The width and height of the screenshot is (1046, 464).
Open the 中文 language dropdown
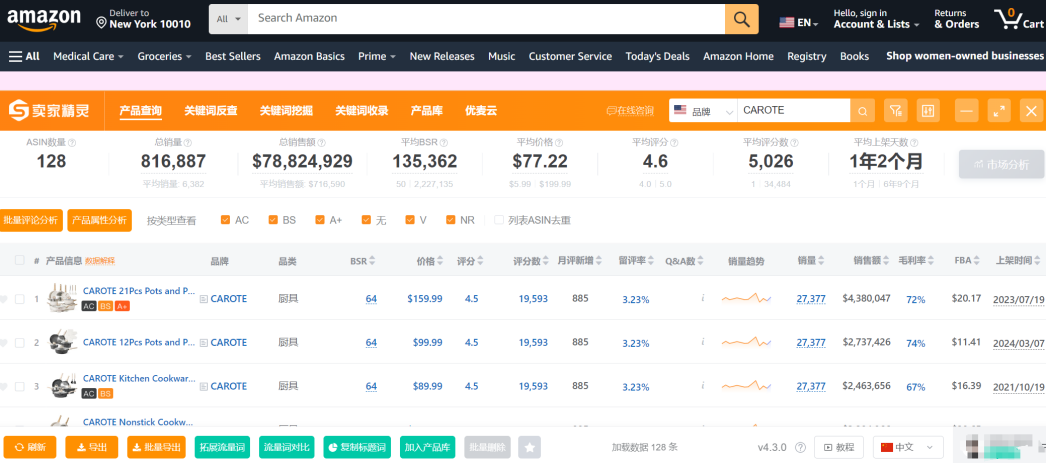(x=909, y=447)
